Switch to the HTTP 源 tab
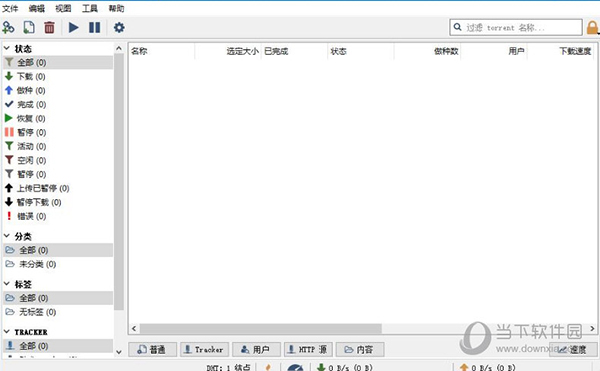 pyautogui.click(x=308, y=349)
